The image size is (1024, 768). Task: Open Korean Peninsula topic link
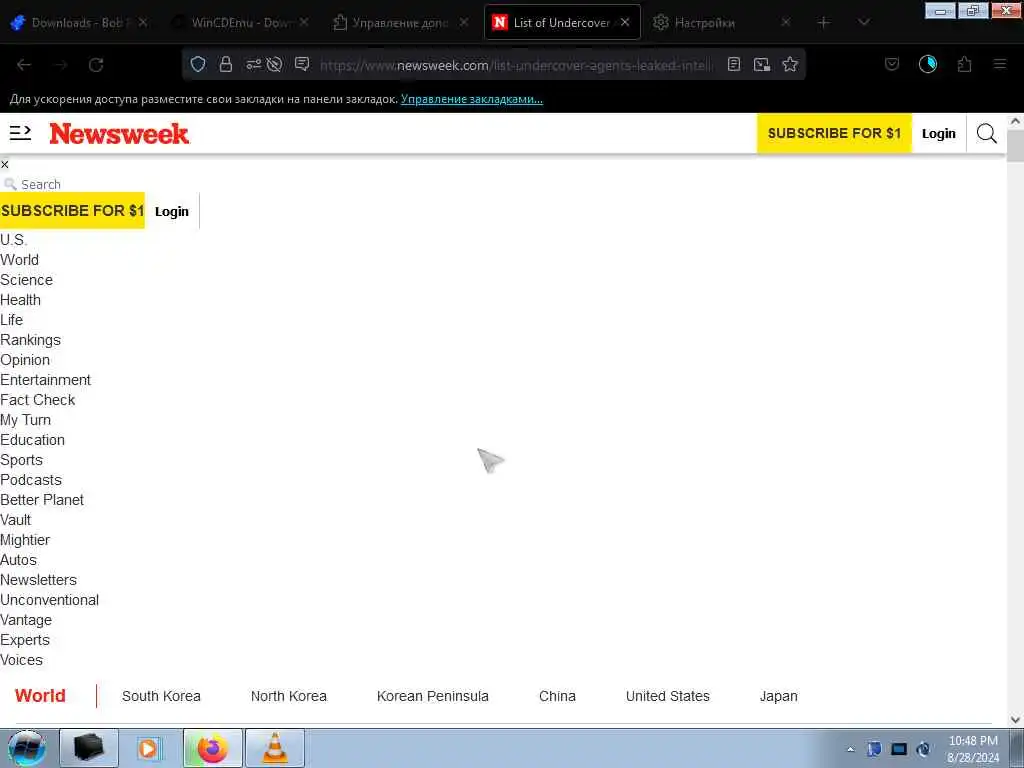click(432, 696)
